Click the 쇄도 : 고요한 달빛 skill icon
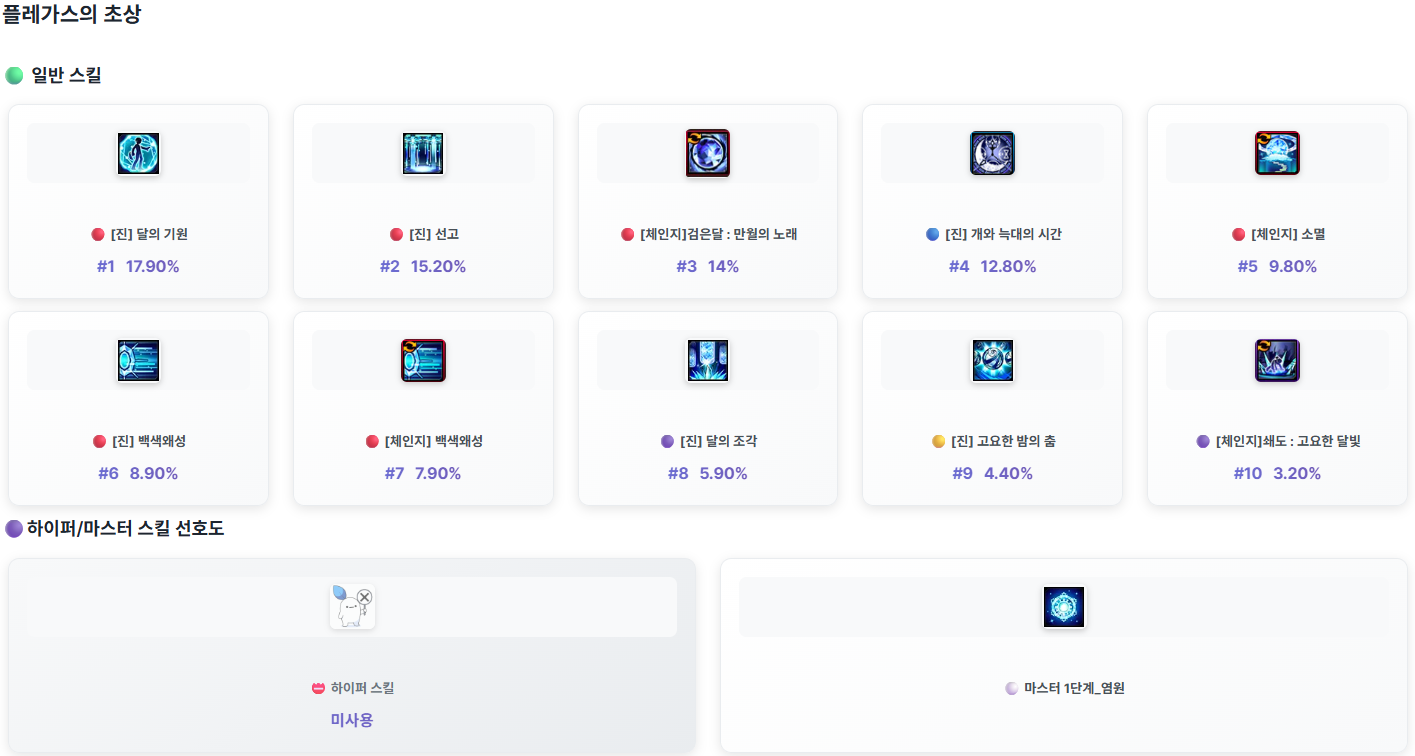This screenshot has height=756, width=1415. tap(1277, 361)
